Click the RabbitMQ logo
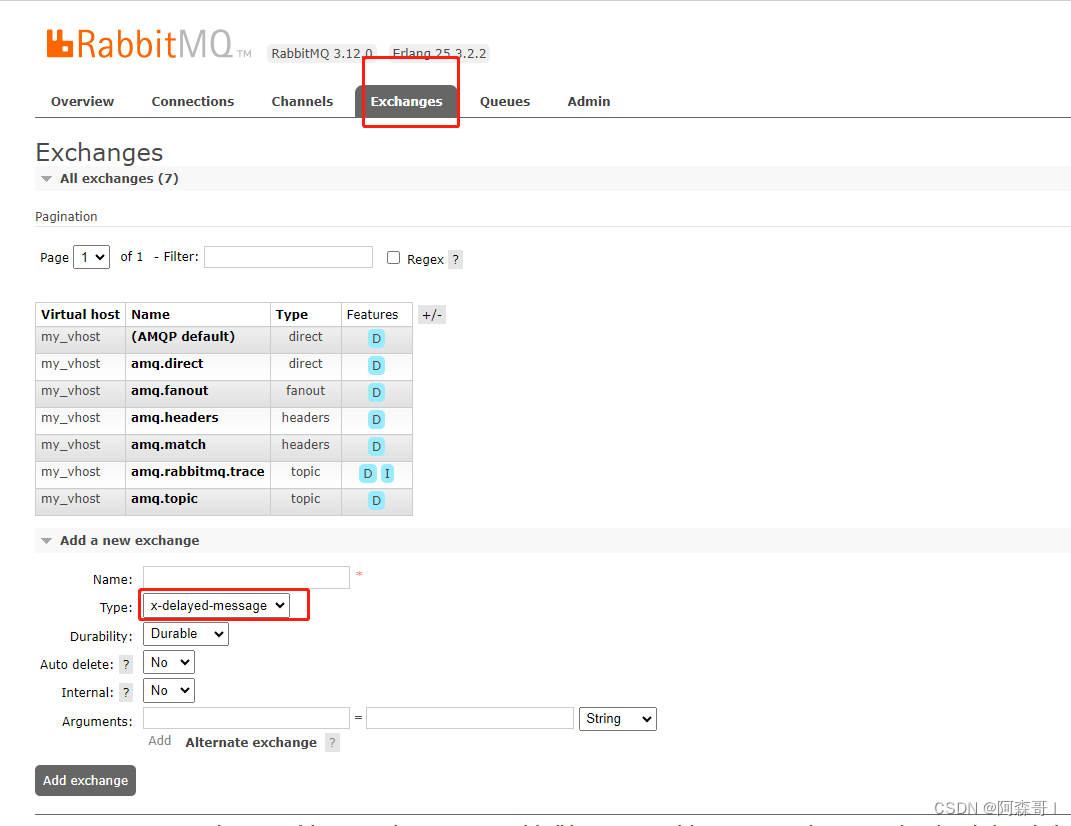 point(140,43)
